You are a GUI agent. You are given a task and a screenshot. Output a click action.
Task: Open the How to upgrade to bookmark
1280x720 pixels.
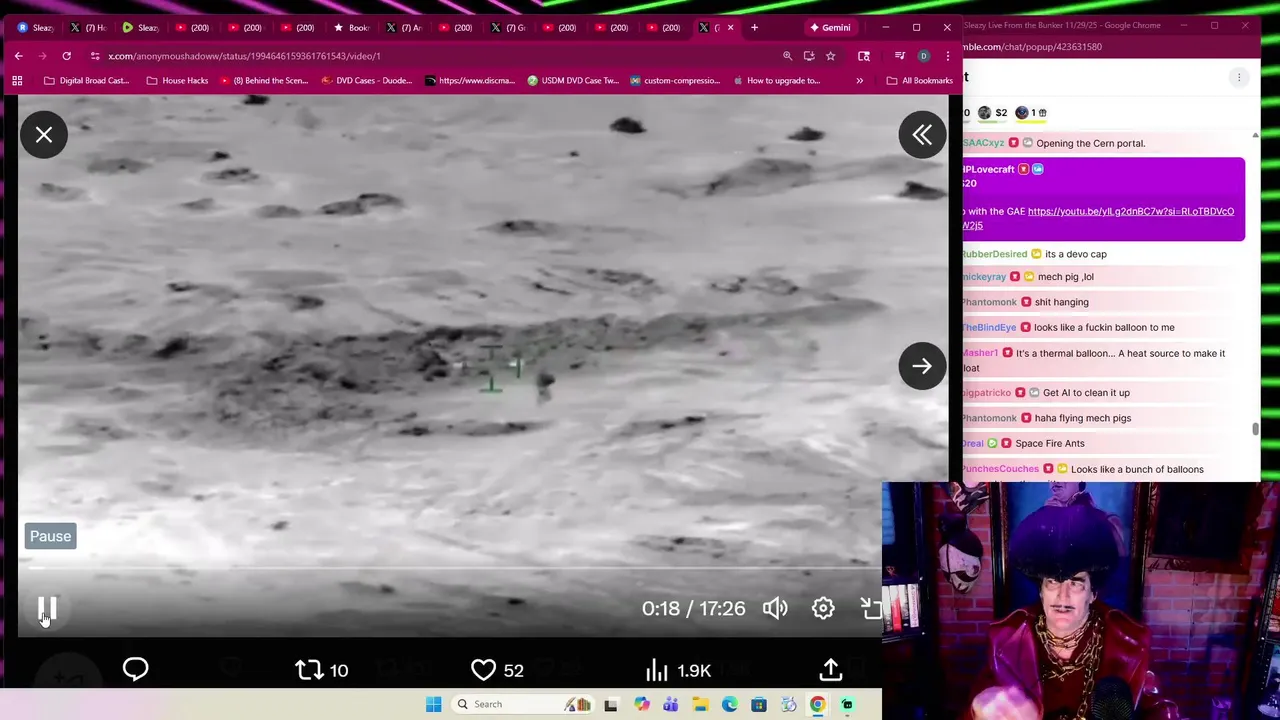776,81
